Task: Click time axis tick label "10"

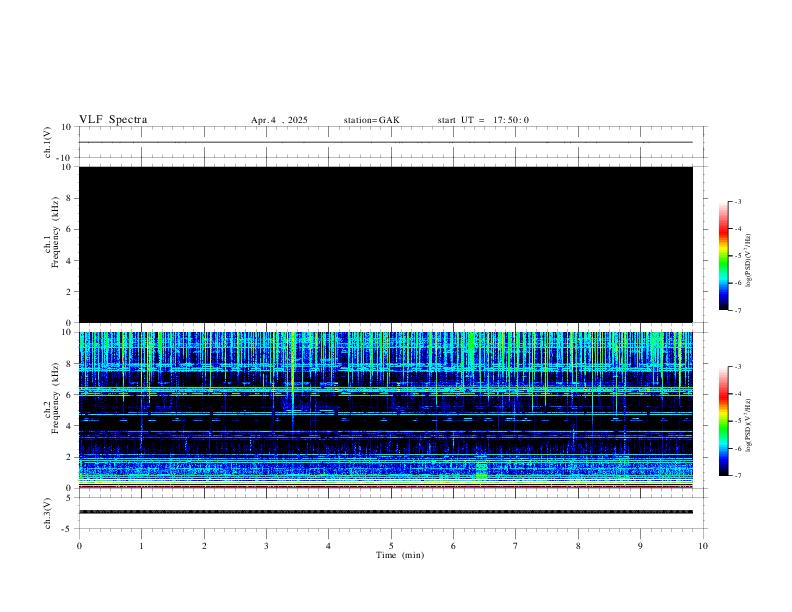Action: coord(703,546)
